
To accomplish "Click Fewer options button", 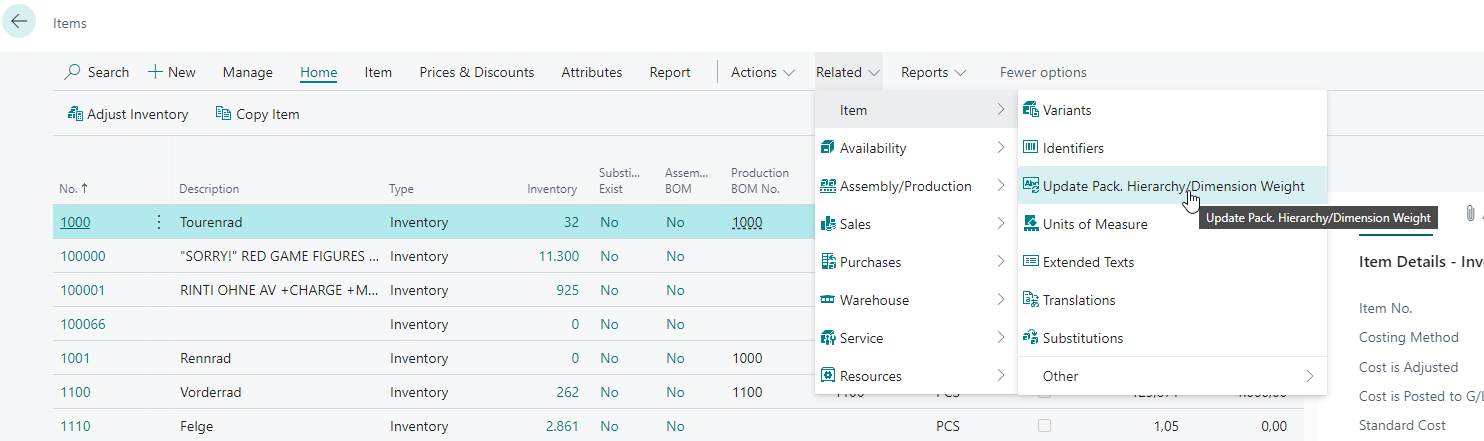I will tap(1042, 72).
